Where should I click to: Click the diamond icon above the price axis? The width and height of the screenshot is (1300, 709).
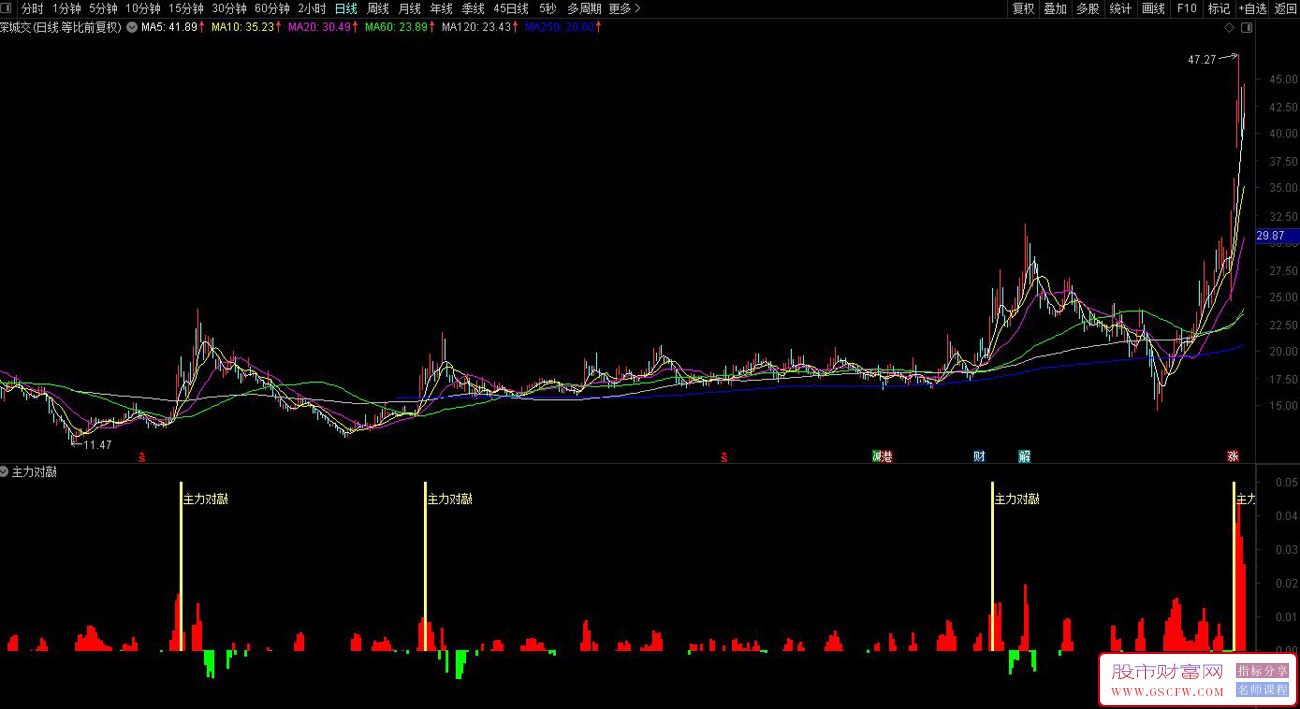[x=1228, y=28]
